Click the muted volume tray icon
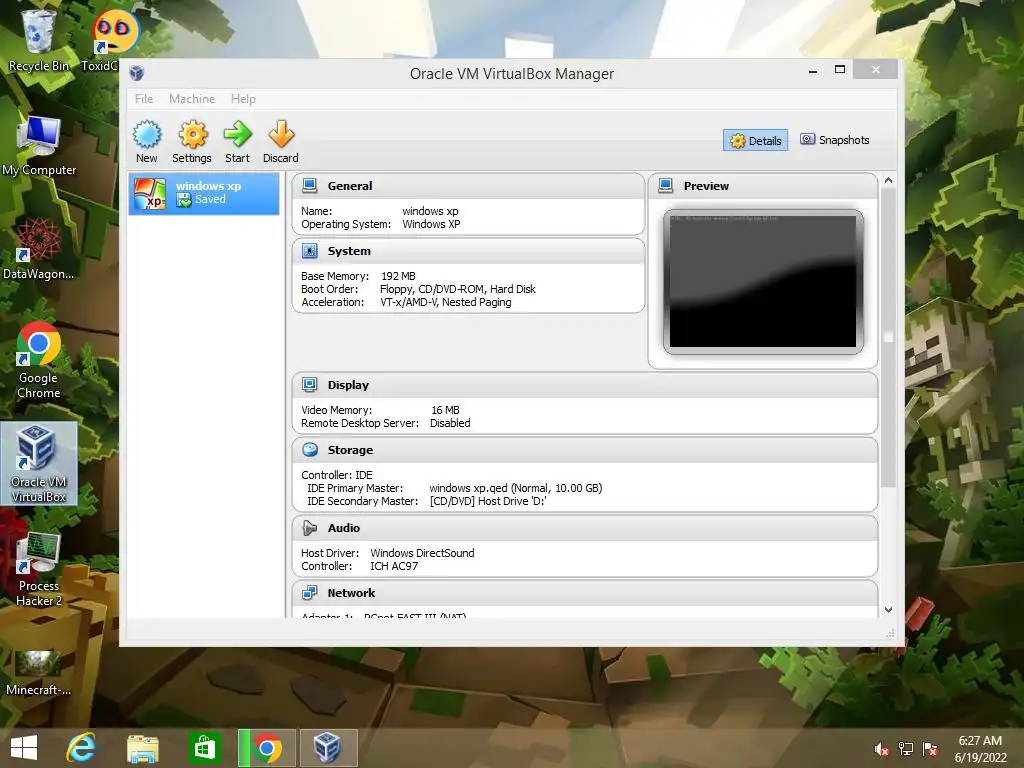The image size is (1024, 768). tap(882, 748)
